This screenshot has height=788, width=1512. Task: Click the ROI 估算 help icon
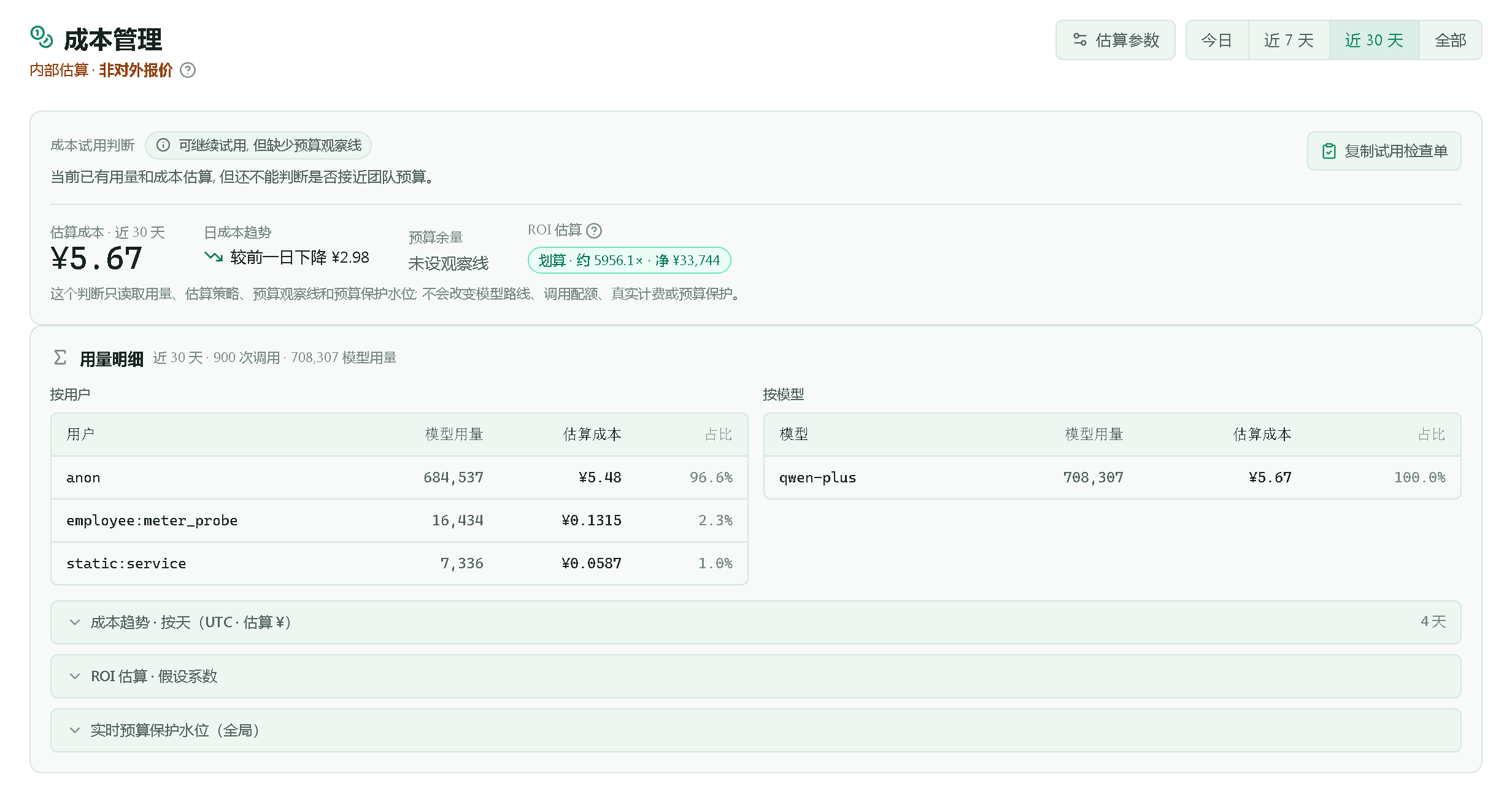click(594, 231)
